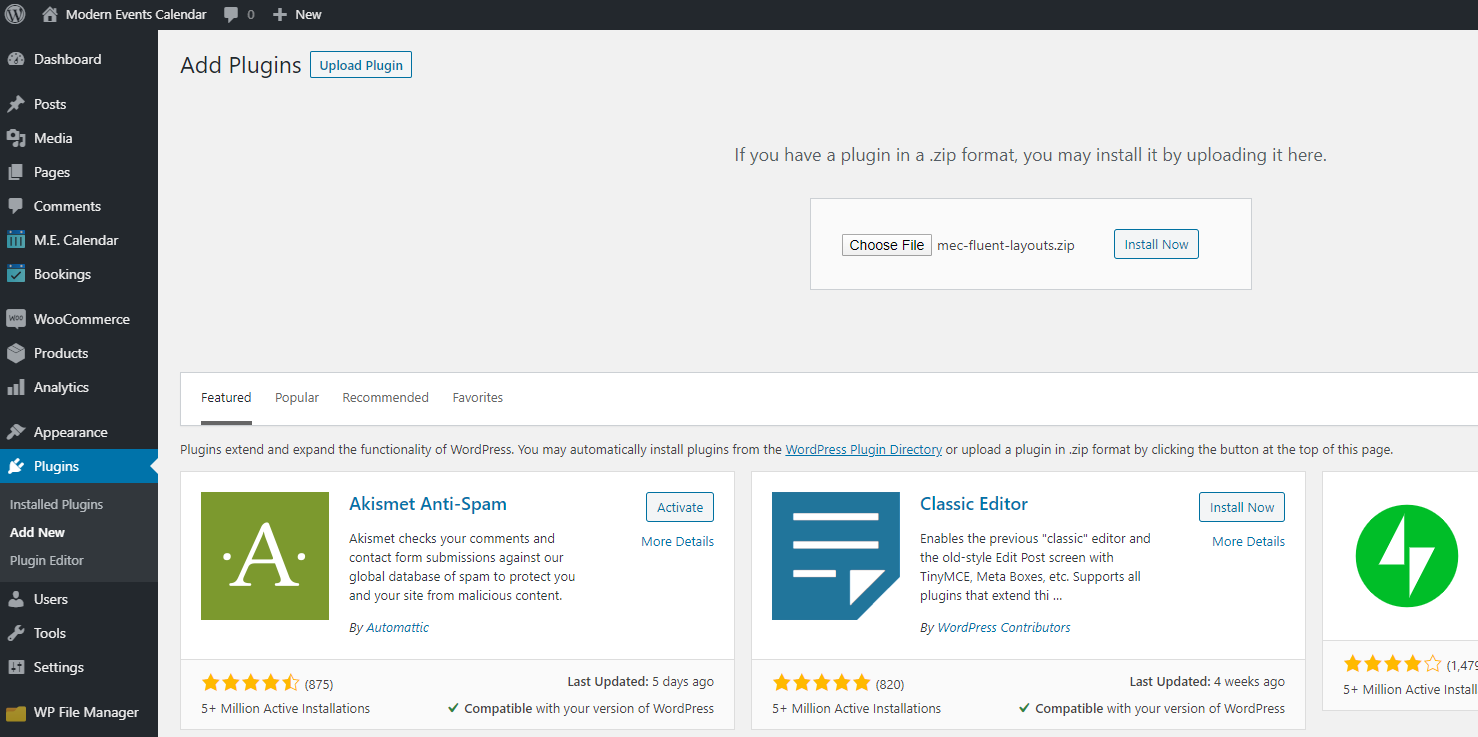Click the WP File Manager folder icon
The height and width of the screenshot is (737, 1478).
tap(16, 712)
